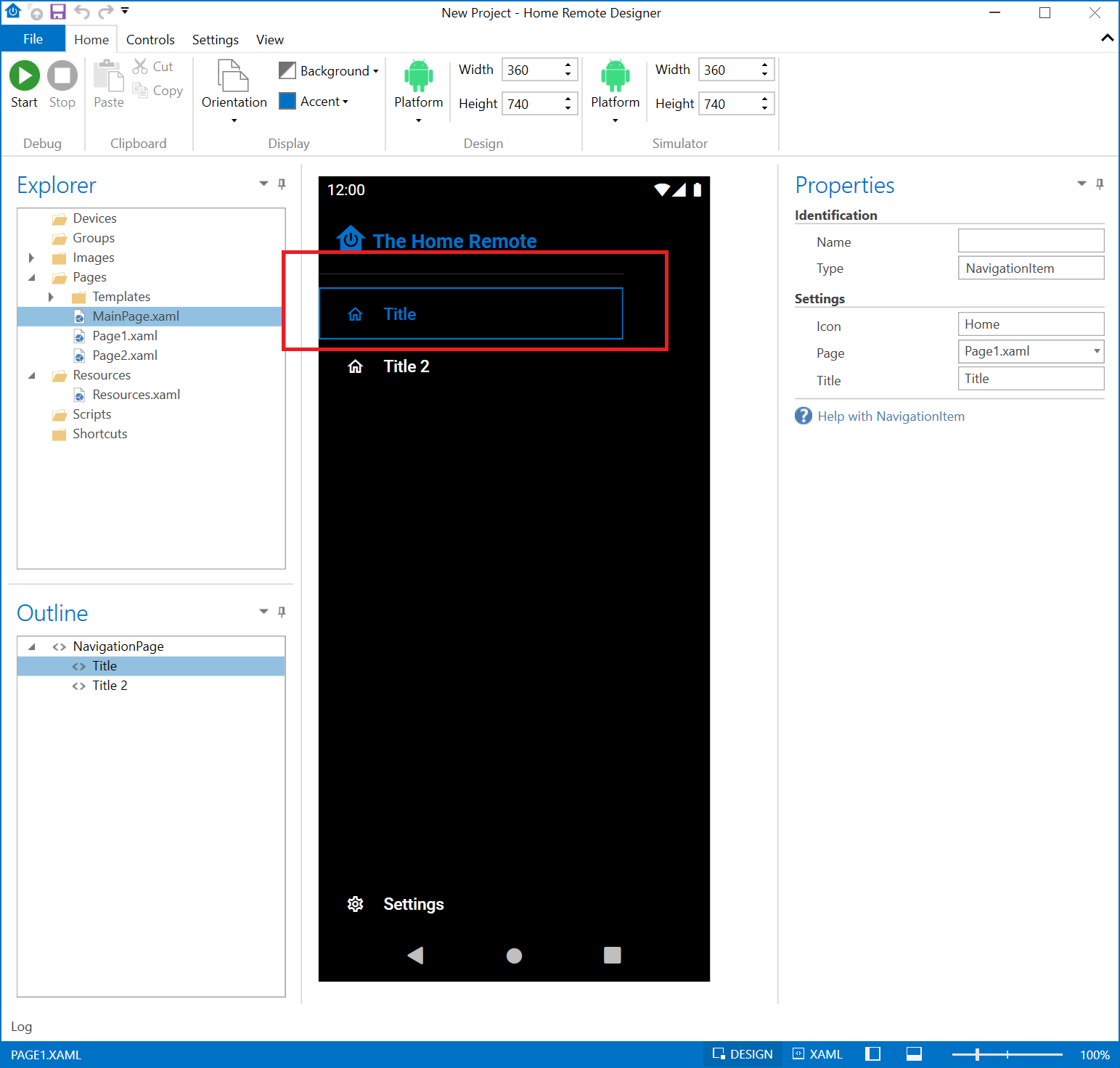Viewport: 1120px width, 1068px height.
Task: Open the File menu
Action: [x=33, y=39]
